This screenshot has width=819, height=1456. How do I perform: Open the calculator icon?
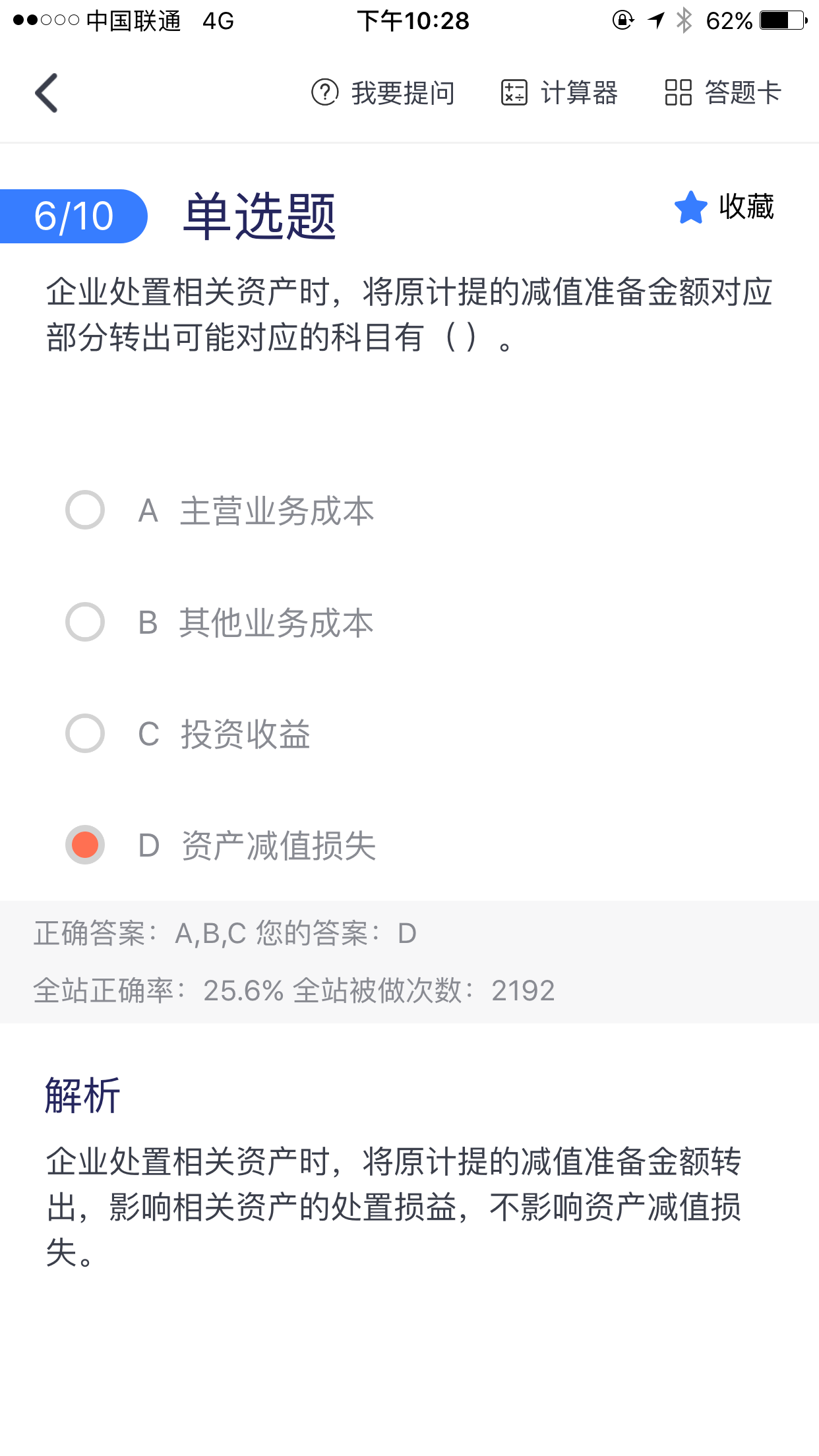coord(514,93)
